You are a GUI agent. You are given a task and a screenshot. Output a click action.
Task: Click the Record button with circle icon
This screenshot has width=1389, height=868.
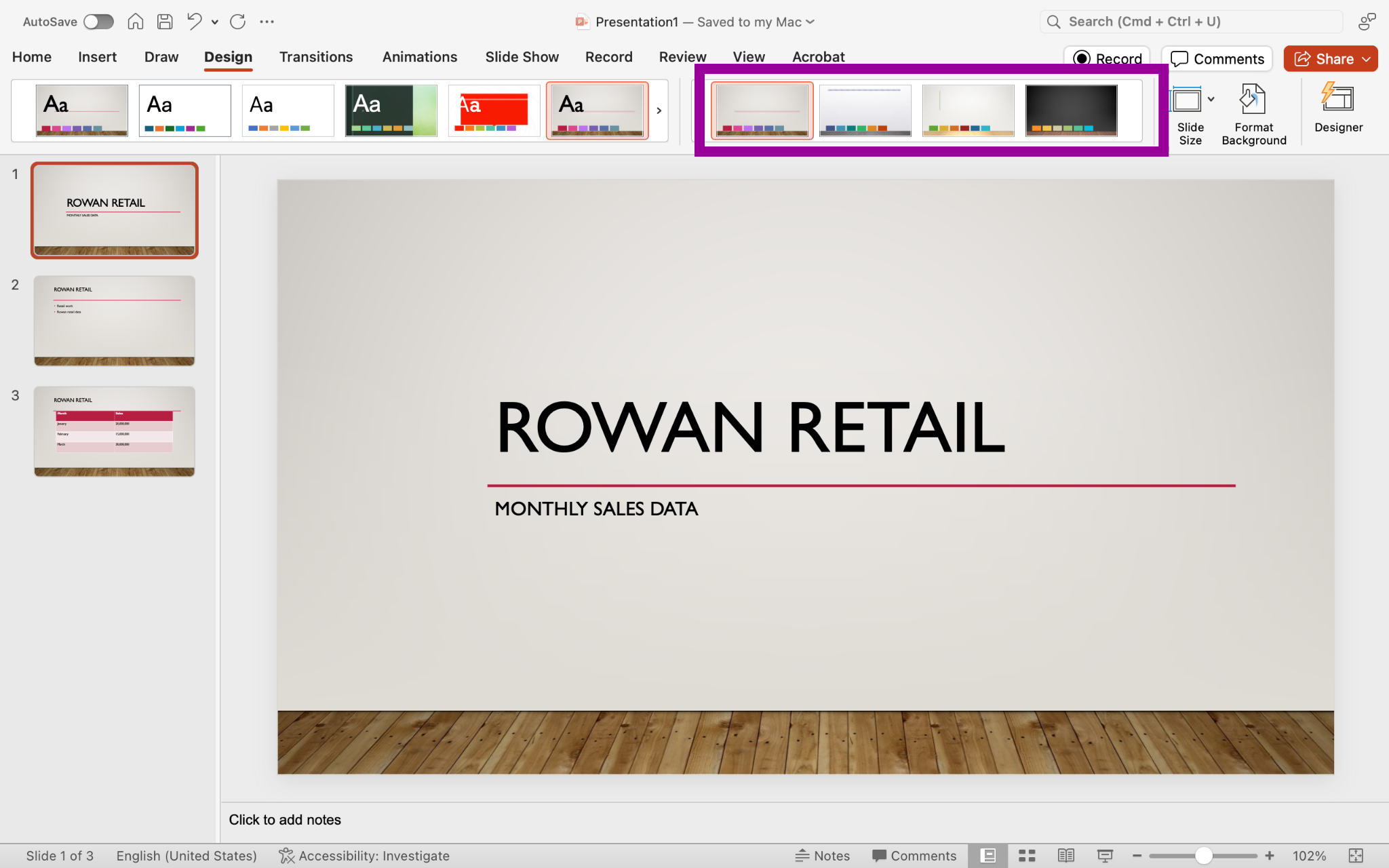pos(1107,58)
